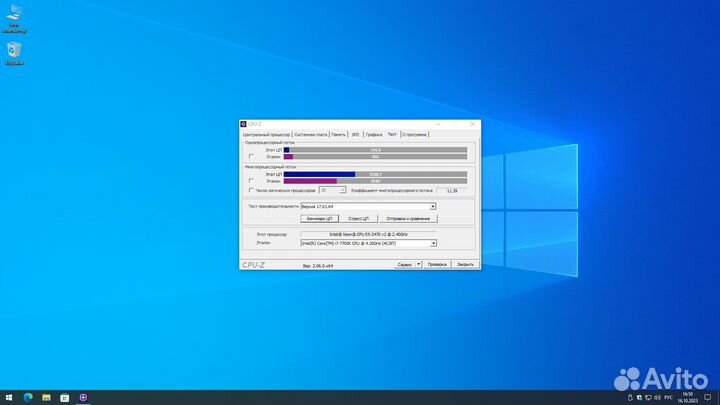Switch to the SPD tab
The height and width of the screenshot is (405, 720).
click(x=355, y=135)
